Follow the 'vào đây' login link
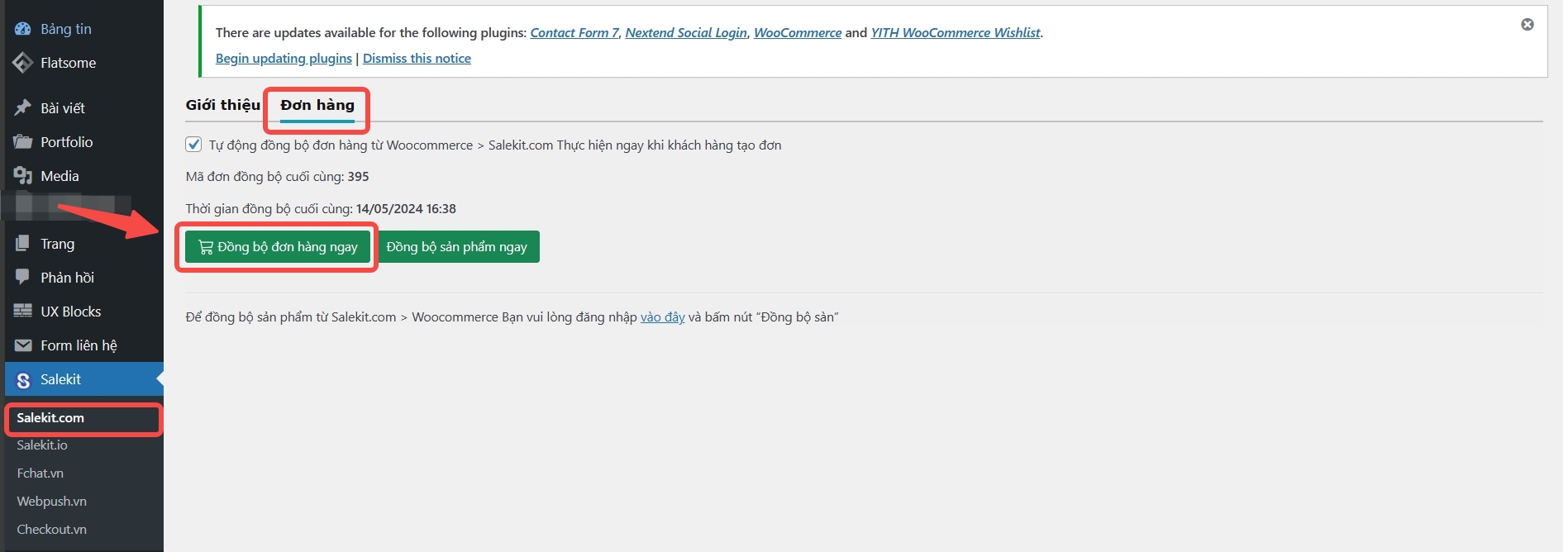Image resolution: width=1568 pixels, height=552 pixels. [x=662, y=317]
